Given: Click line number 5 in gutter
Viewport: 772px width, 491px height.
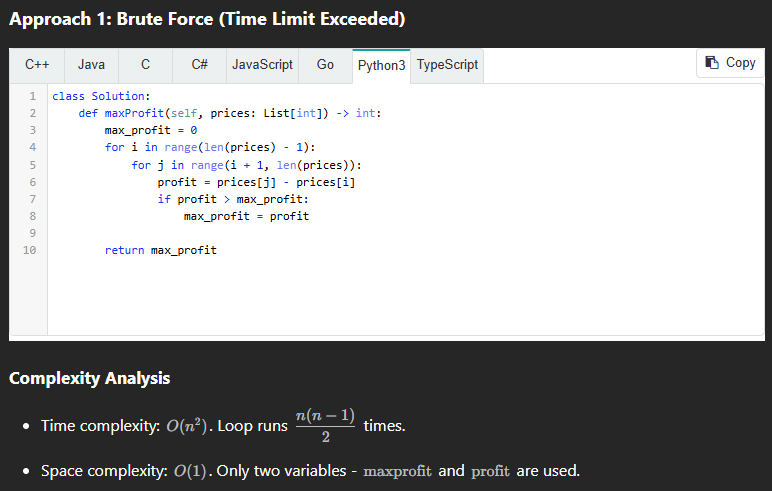Looking at the screenshot, I should (x=32, y=165).
